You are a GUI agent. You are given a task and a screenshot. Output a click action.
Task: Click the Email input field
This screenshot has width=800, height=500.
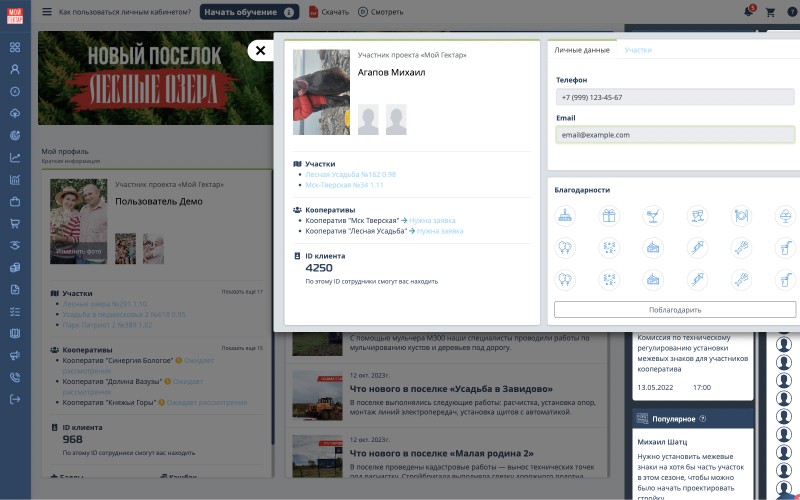676,134
